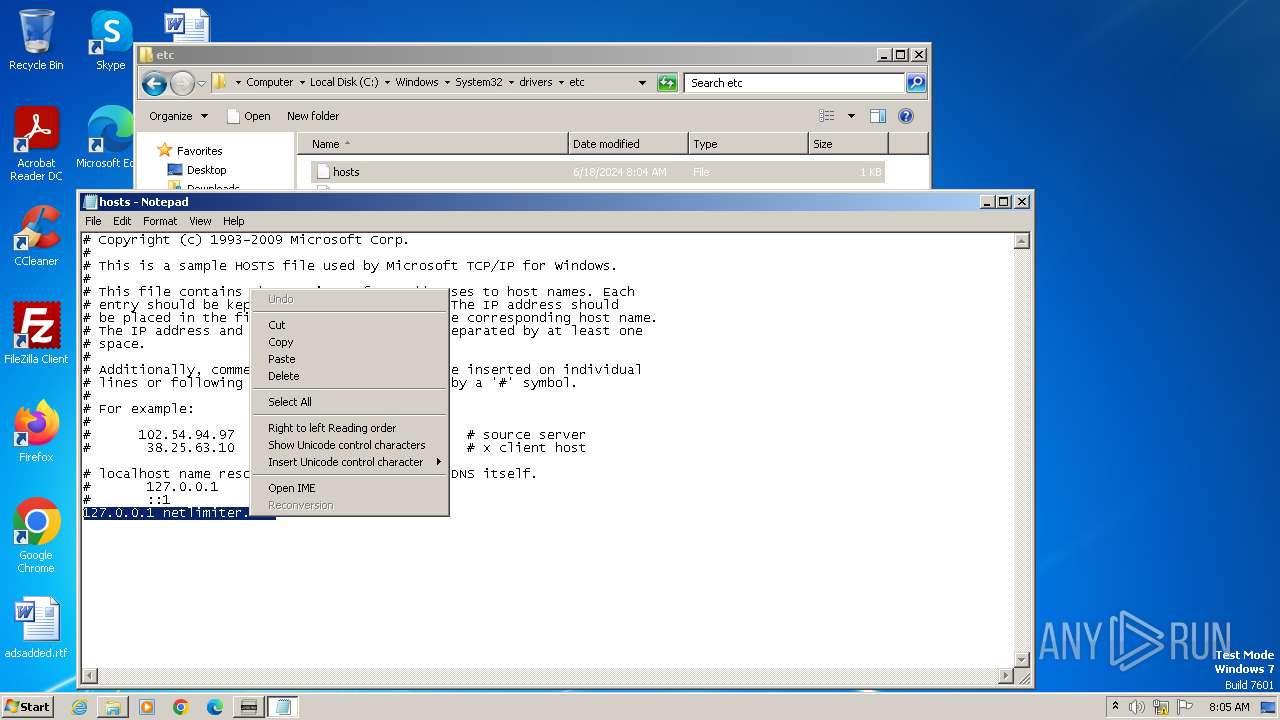Open the Edge taskbar icon
This screenshot has height=720, width=1280.
click(x=215, y=707)
